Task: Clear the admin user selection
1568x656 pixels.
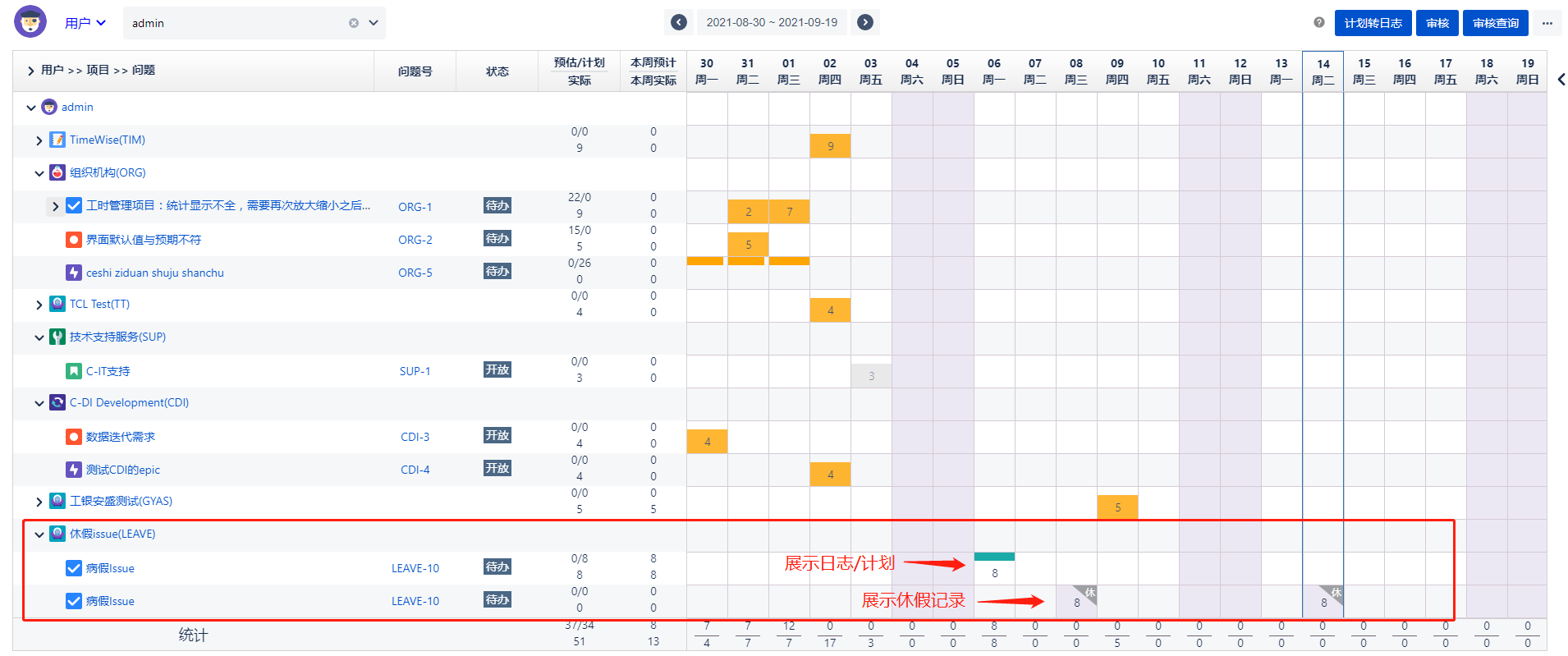Action: [354, 23]
